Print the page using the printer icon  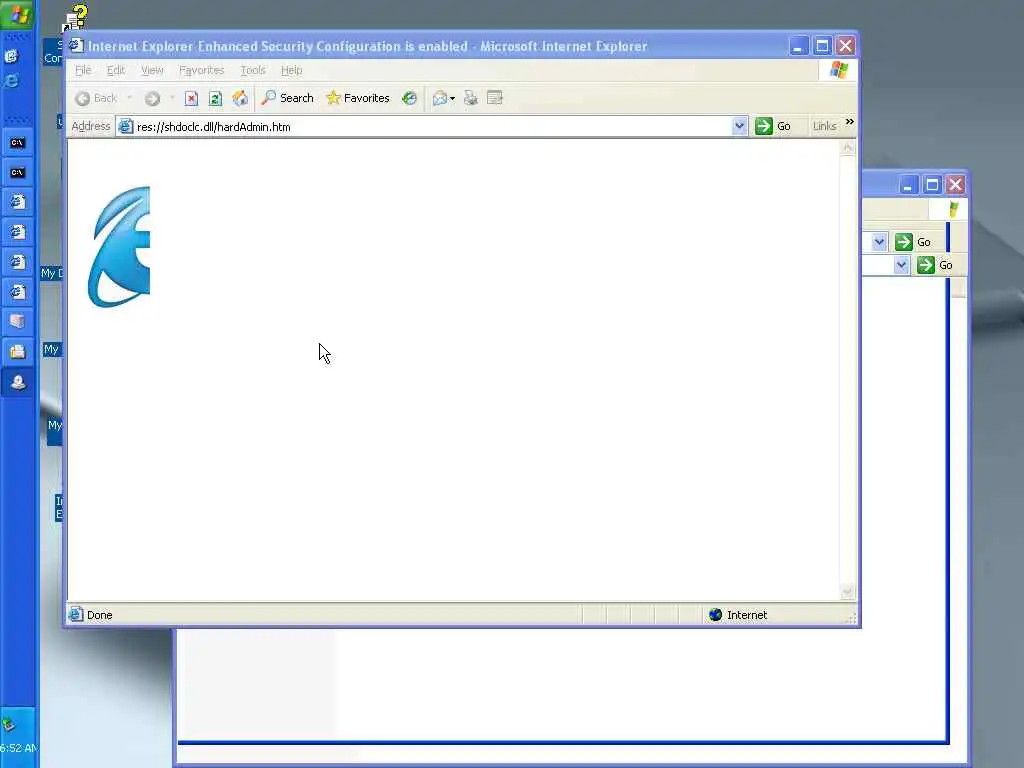point(470,98)
